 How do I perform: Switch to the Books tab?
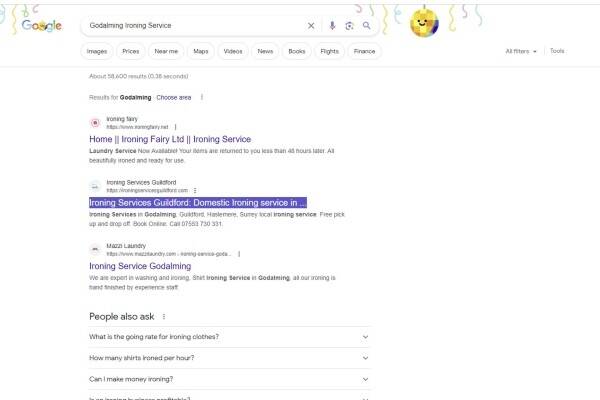[297, 51]
